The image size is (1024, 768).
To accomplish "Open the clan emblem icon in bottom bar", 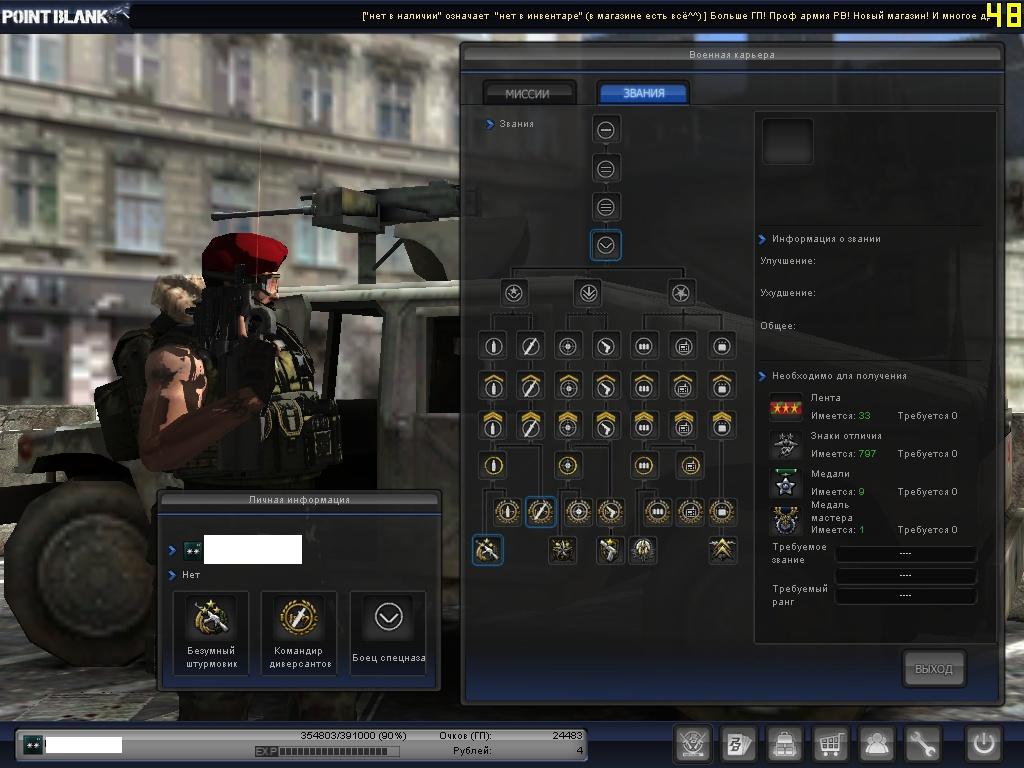I will coord(693,744).
